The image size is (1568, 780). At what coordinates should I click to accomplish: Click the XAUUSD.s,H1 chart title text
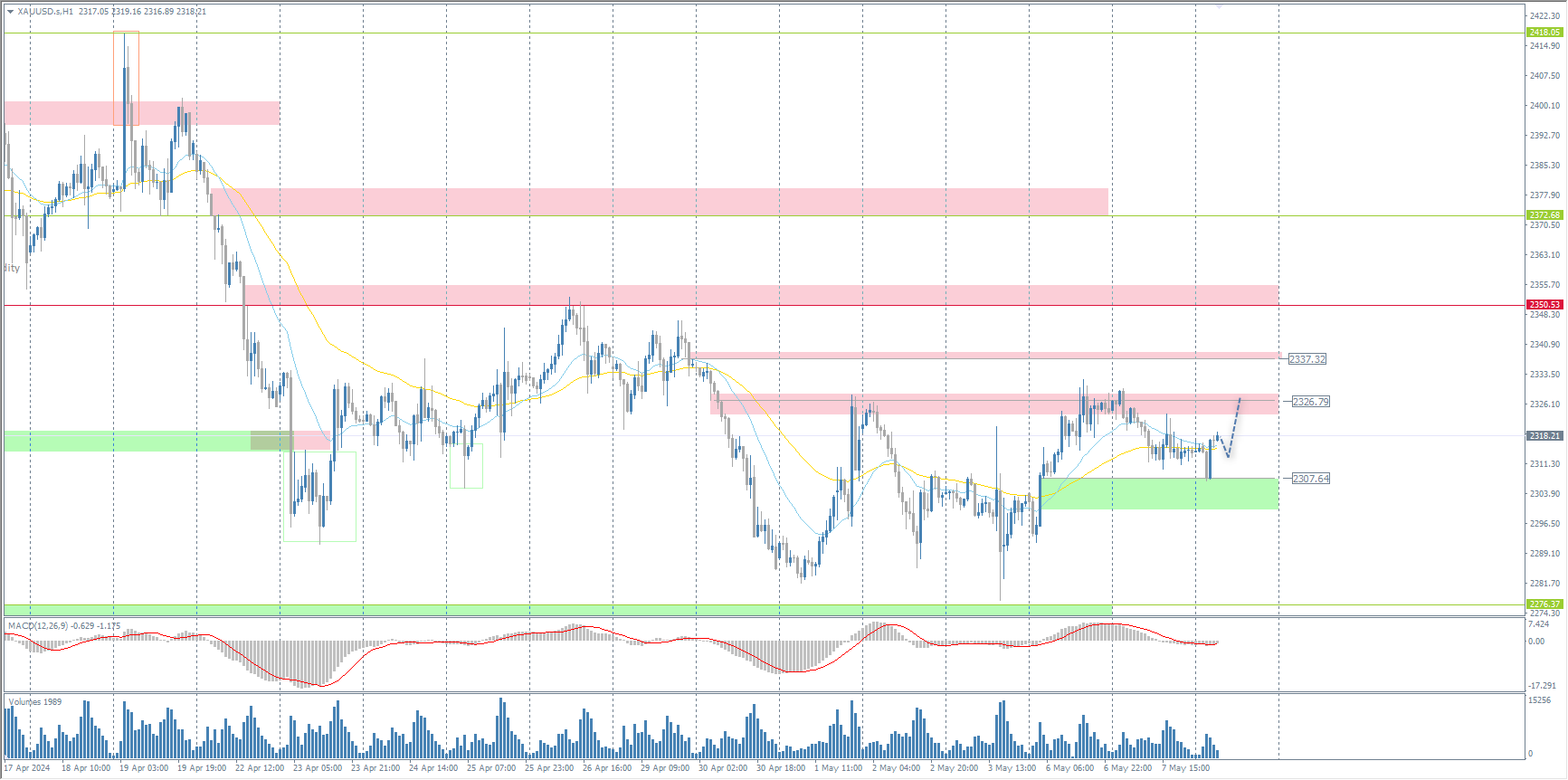45,12
